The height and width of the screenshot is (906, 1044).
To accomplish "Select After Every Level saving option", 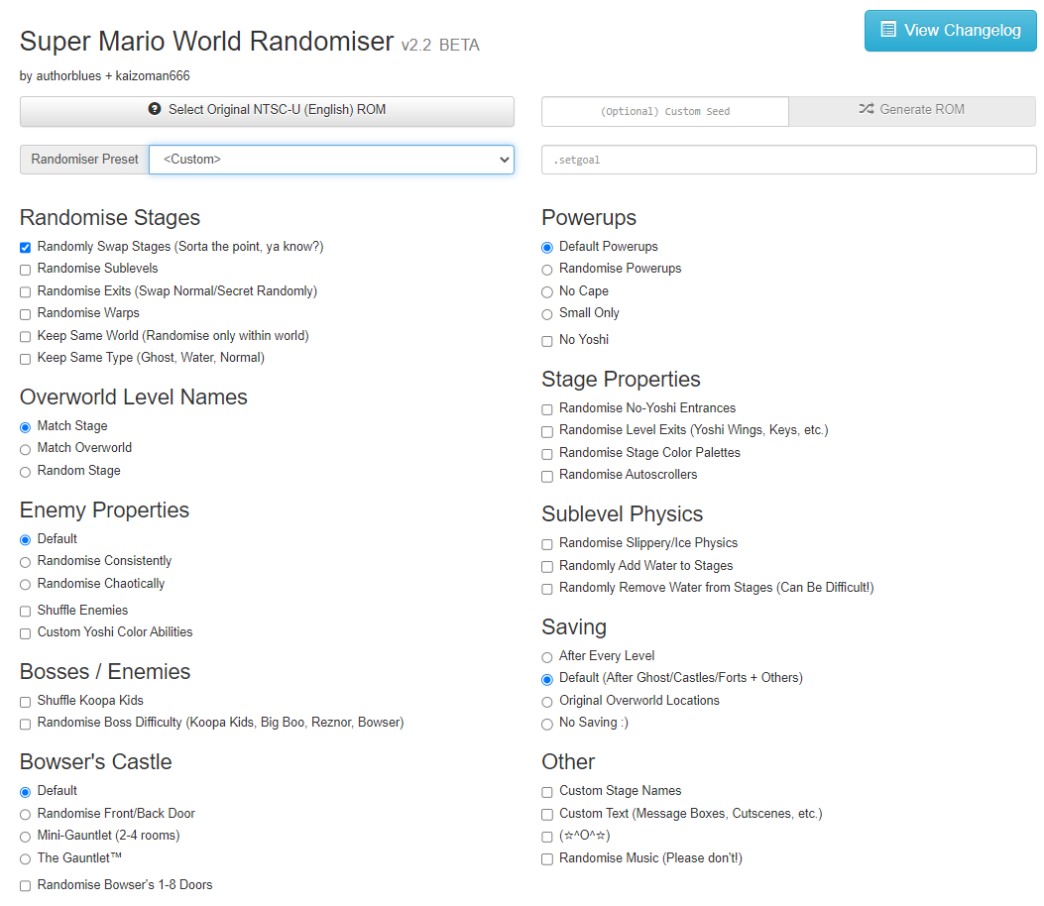I will (x=547, y=657).
